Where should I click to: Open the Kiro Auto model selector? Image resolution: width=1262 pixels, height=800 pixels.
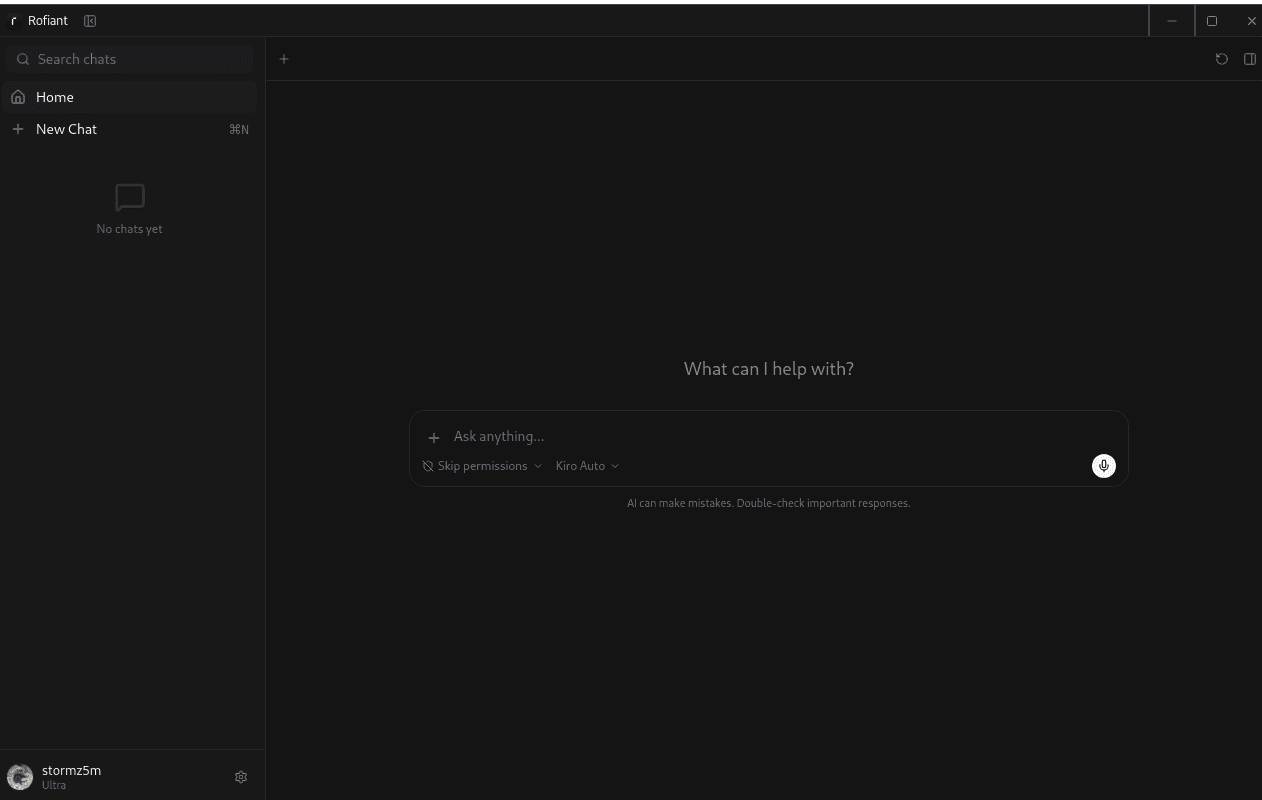587,466
